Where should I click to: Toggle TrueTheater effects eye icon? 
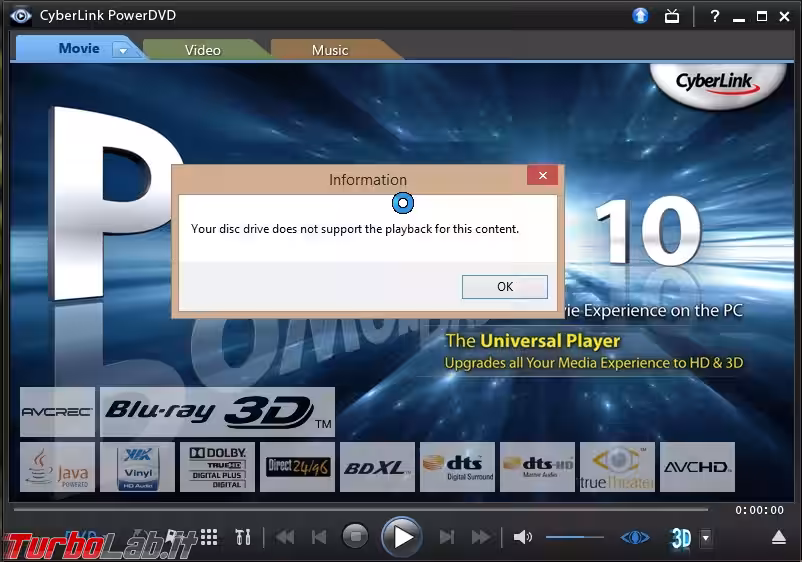point(635,537)
